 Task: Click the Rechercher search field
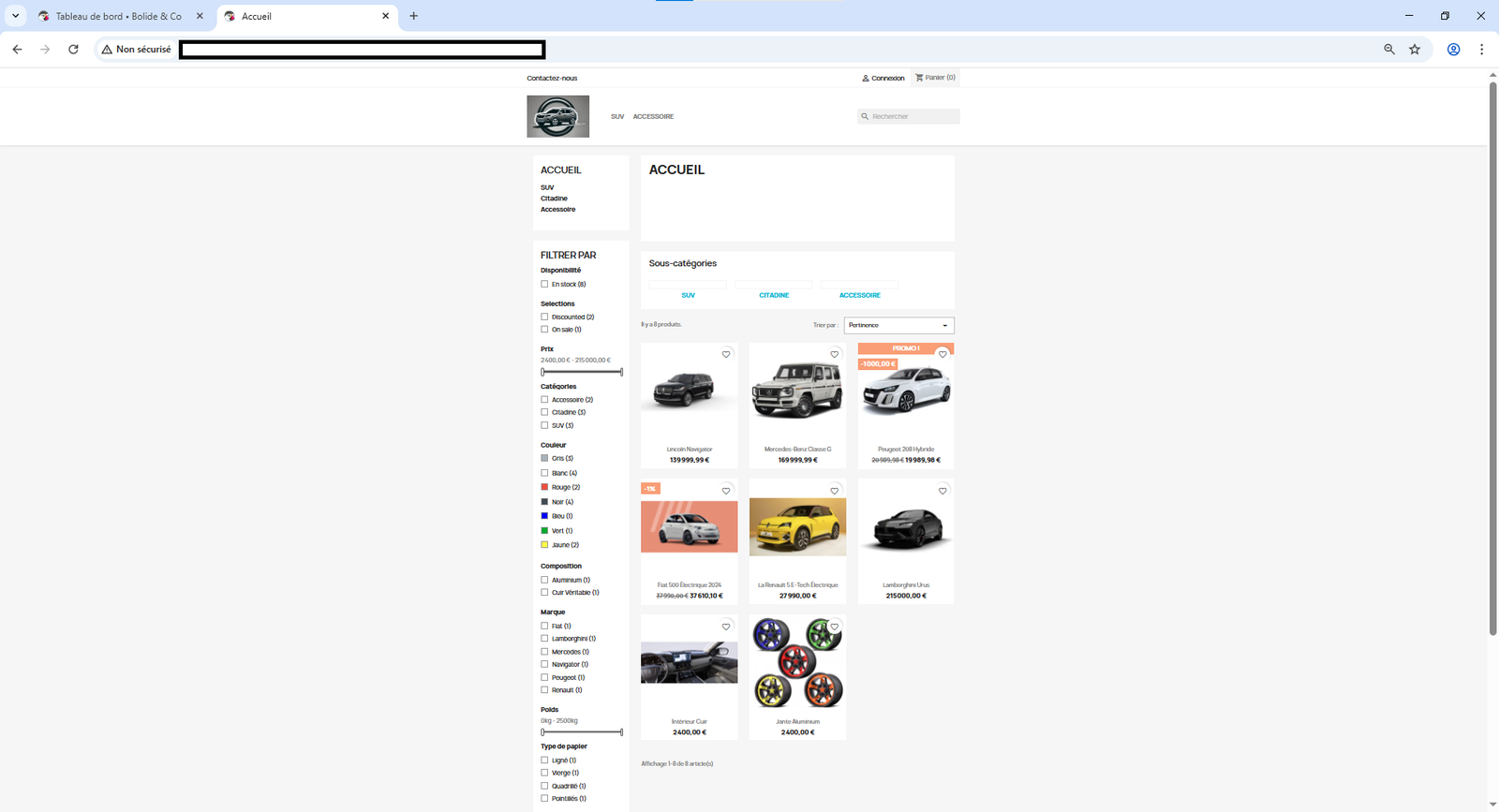point(909,116)
